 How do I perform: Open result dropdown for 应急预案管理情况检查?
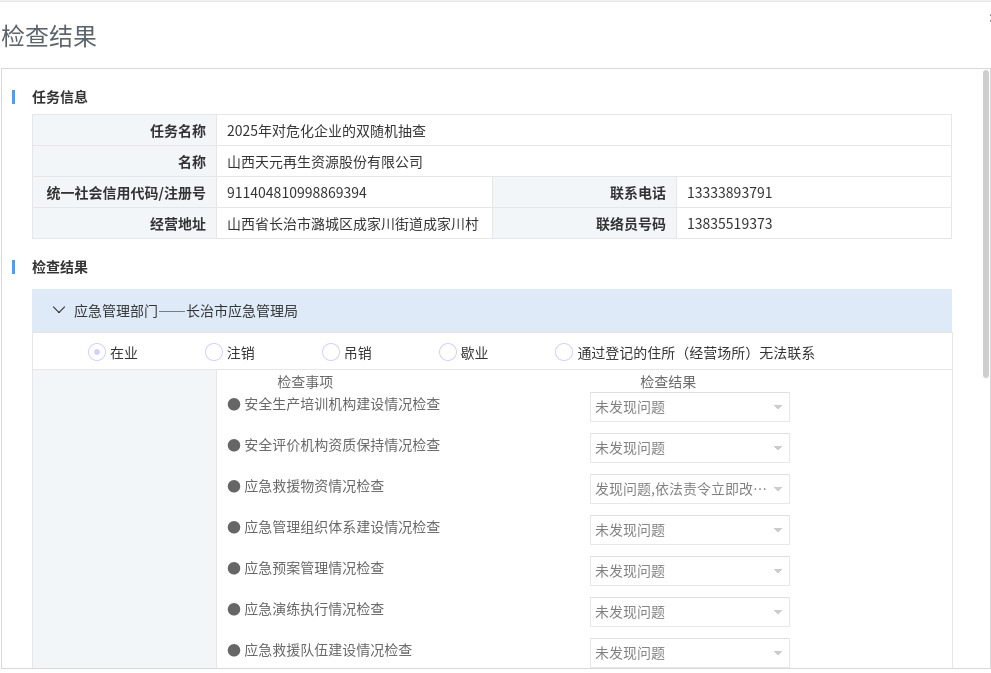point(689,571)
